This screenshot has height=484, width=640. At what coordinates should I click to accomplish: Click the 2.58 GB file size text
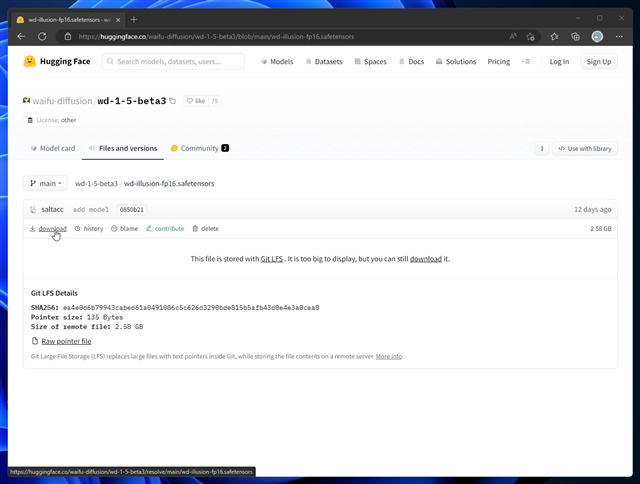(600, 229)
